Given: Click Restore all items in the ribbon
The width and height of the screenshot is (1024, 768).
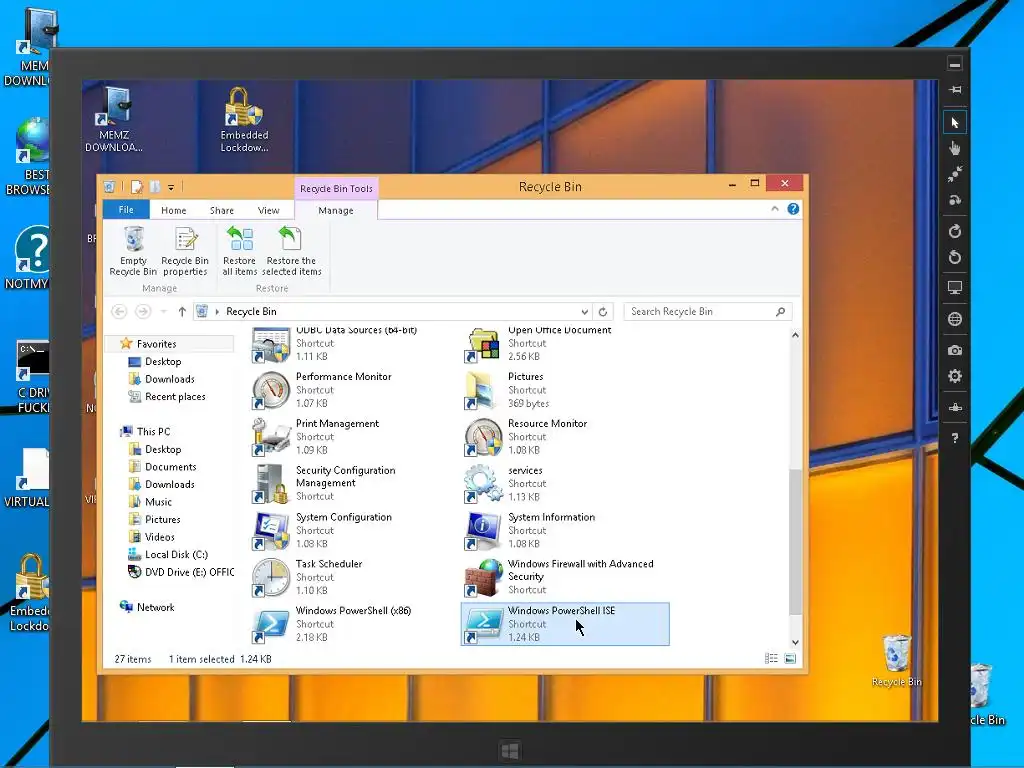Looking at the screenshot, I should [240, 251].
